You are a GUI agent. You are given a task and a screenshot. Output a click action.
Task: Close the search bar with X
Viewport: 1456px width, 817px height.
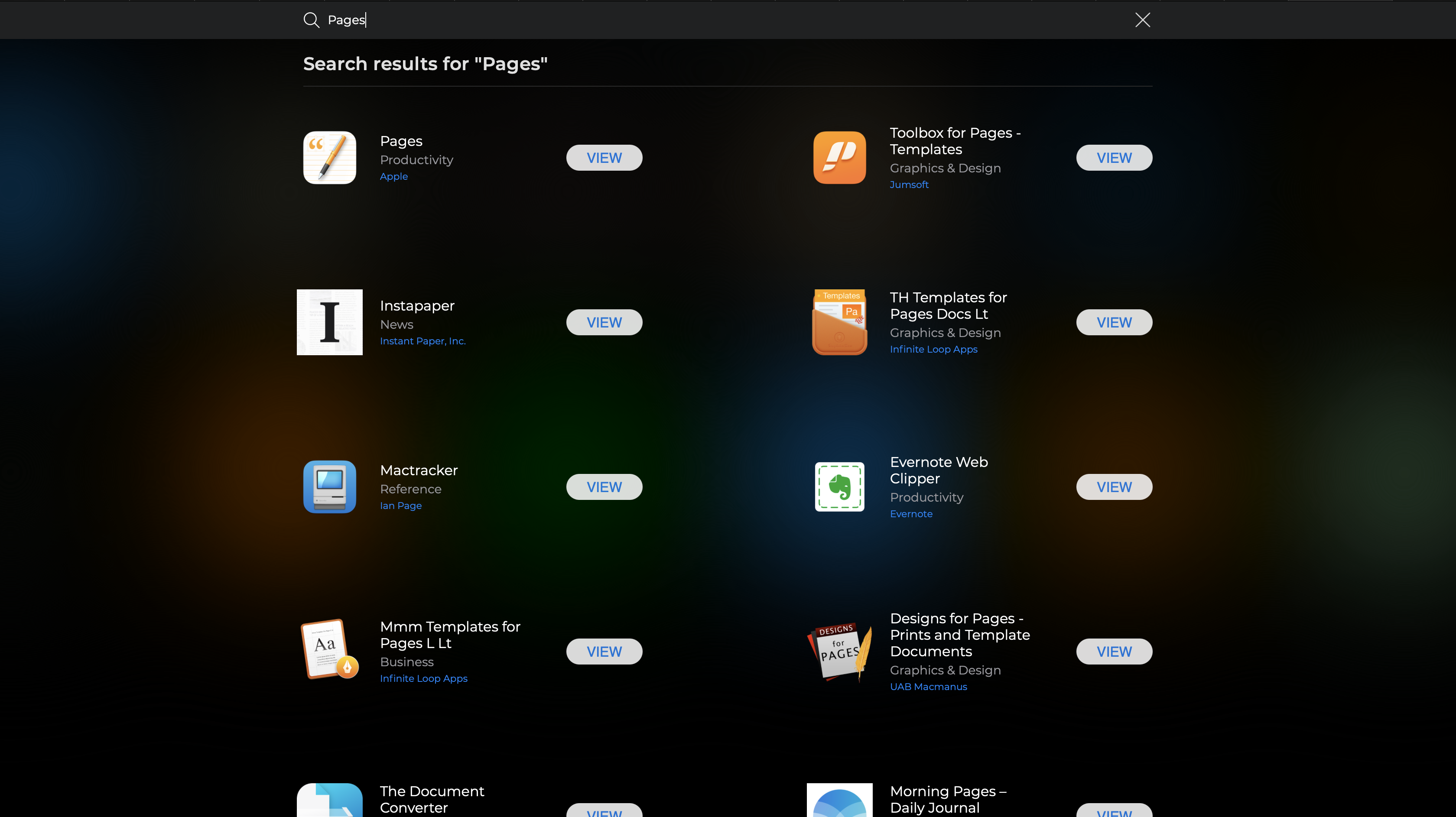point(1142,20)
